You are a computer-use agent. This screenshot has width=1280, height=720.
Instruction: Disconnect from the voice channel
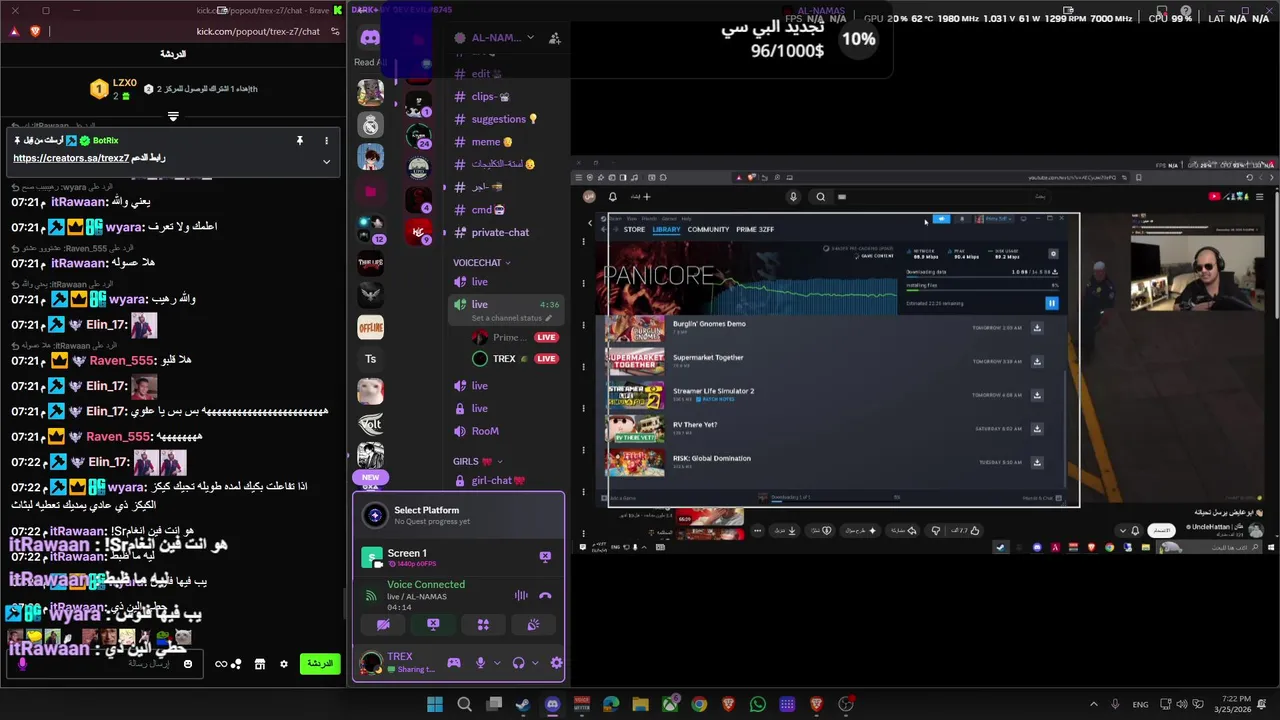click(x=545, y=595)
